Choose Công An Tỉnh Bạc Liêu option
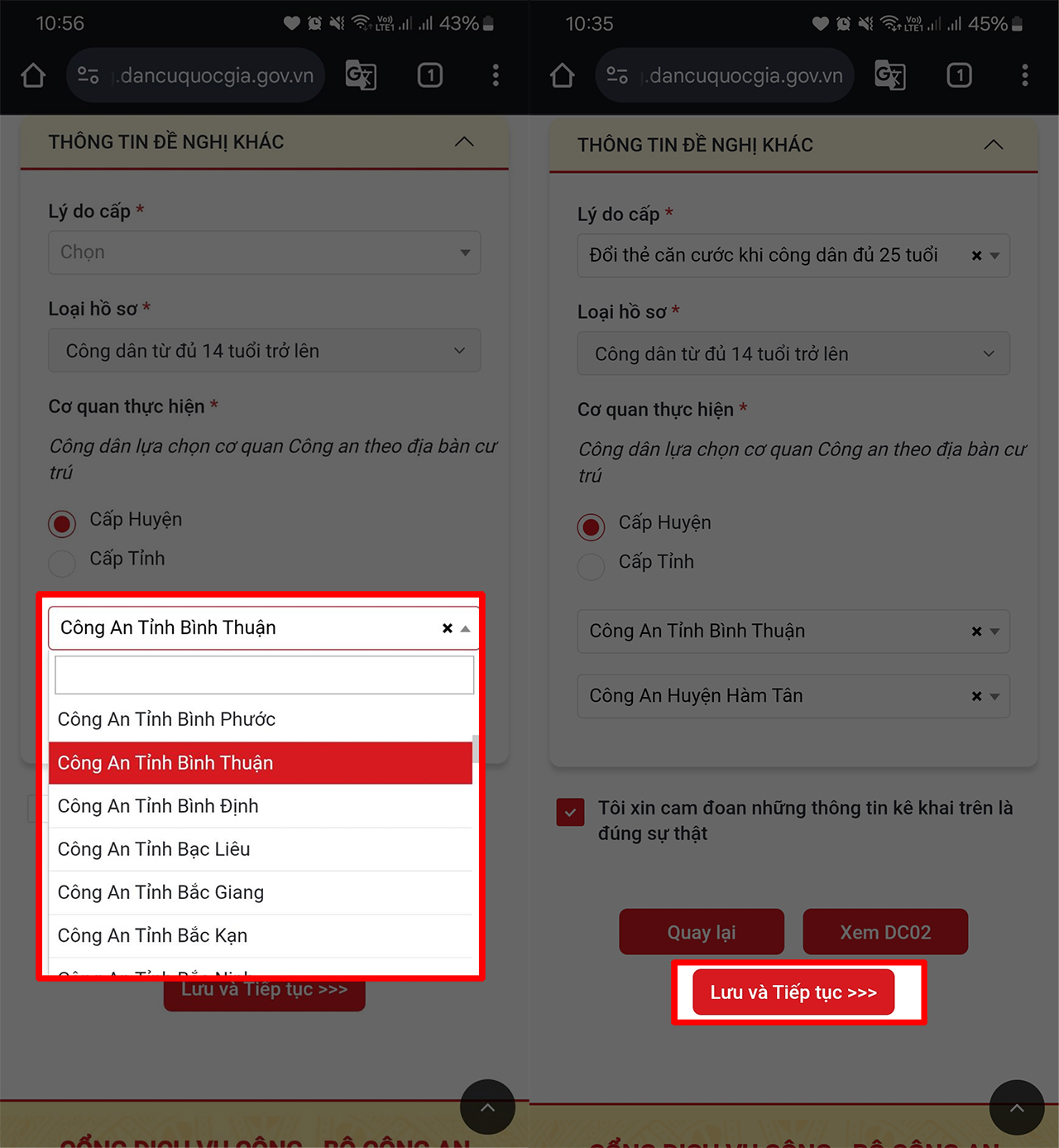 click(x=261, y=849)
